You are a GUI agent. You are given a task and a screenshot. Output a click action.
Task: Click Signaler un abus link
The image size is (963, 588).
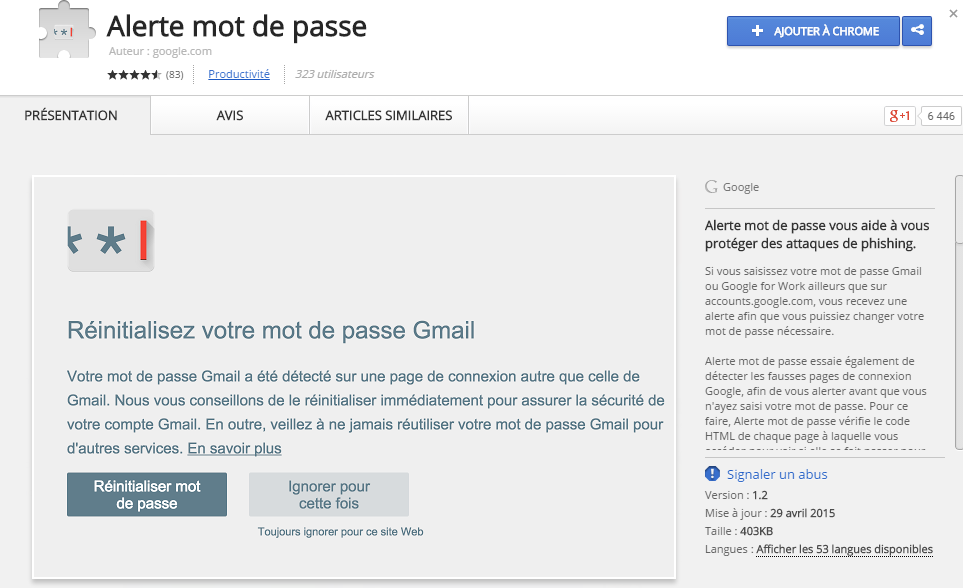click(777, 474)
